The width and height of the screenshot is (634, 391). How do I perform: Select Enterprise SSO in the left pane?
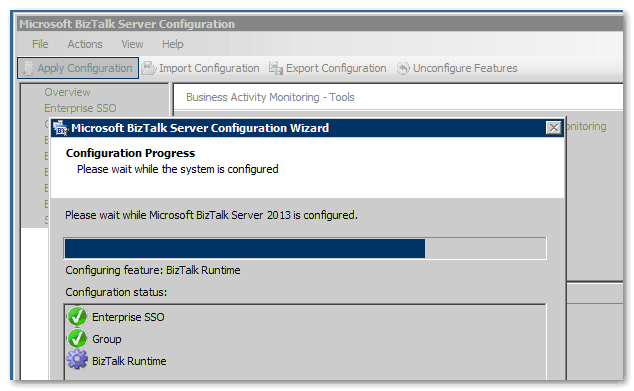[80, 108]
